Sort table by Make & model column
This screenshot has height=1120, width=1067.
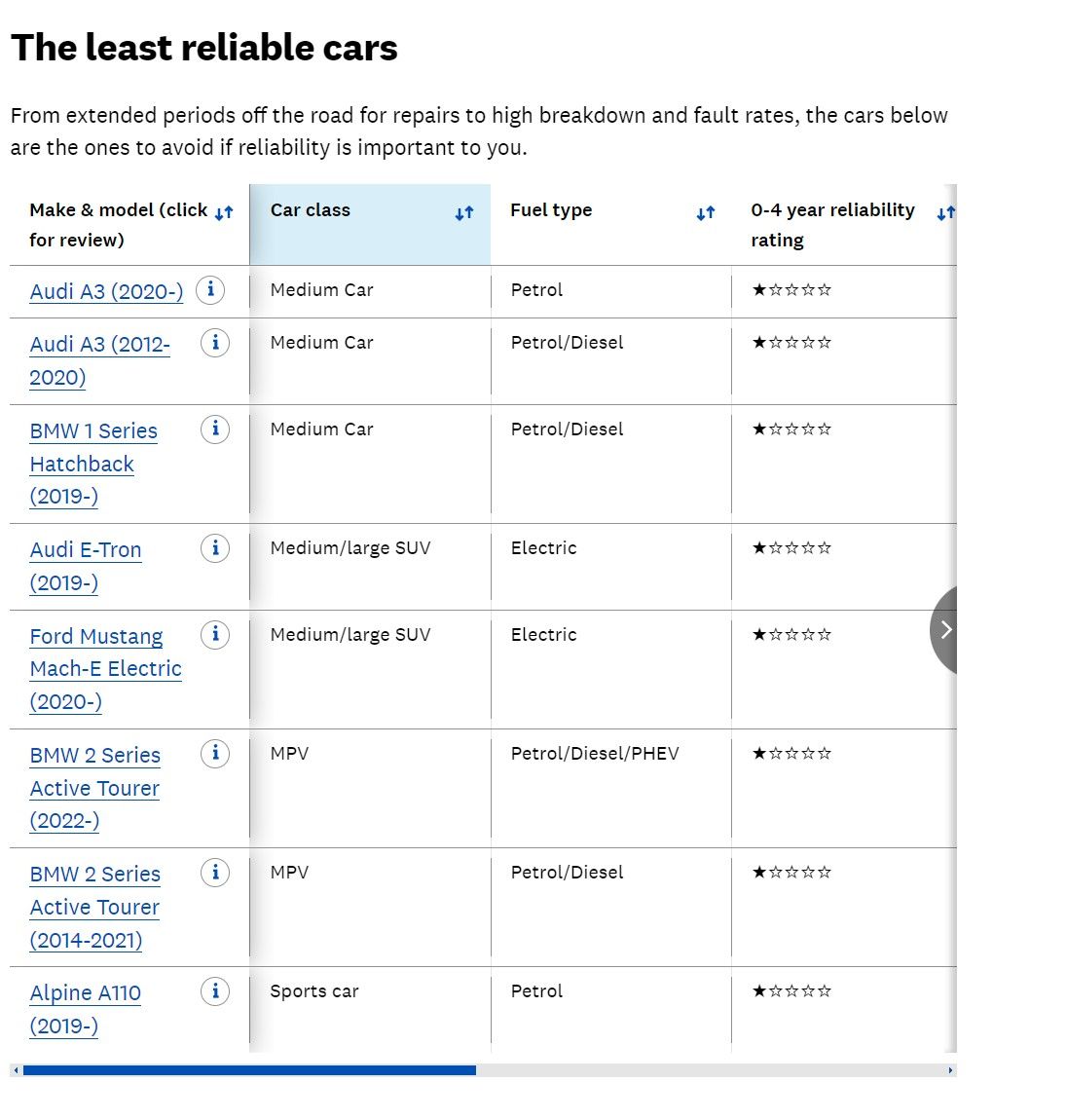click(224, 212)
